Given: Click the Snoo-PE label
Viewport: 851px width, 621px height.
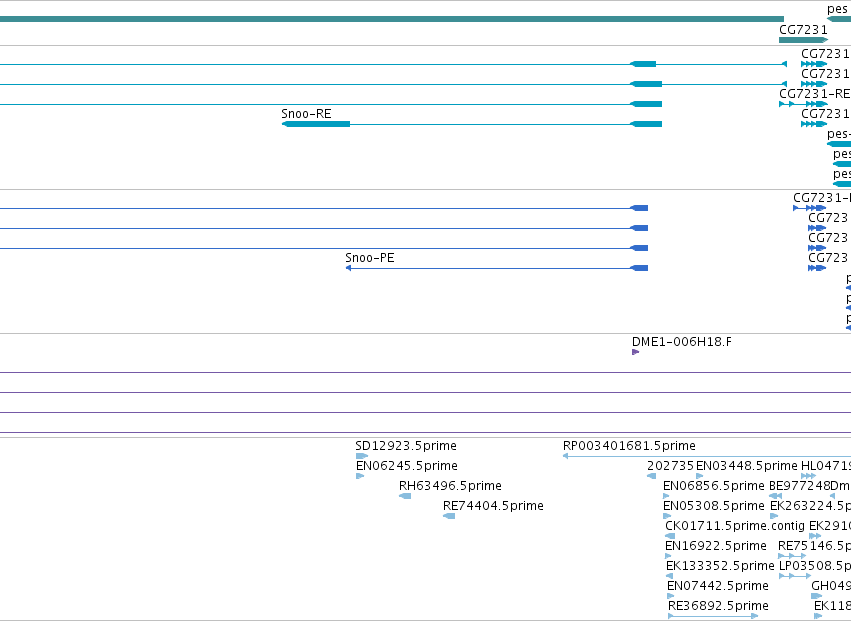Looking at the screenshot, I should (370, 258).
